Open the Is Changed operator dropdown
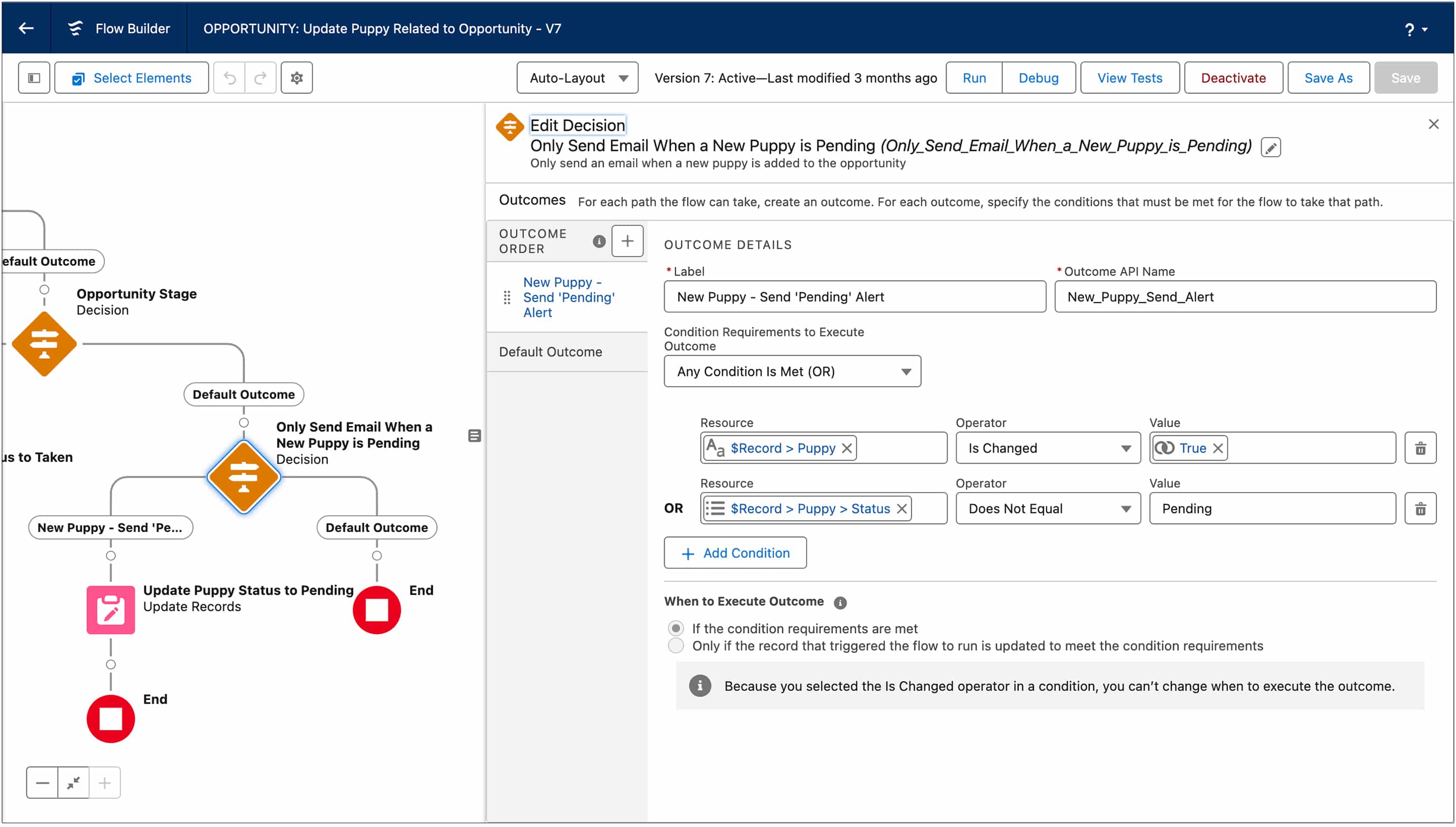Viewport: 1456px width, 827px height. (1048, 448)
